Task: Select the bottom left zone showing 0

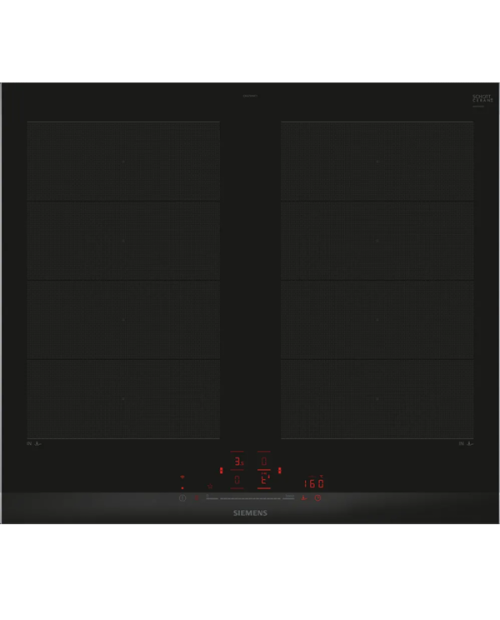Action: [x=237, y=480]
